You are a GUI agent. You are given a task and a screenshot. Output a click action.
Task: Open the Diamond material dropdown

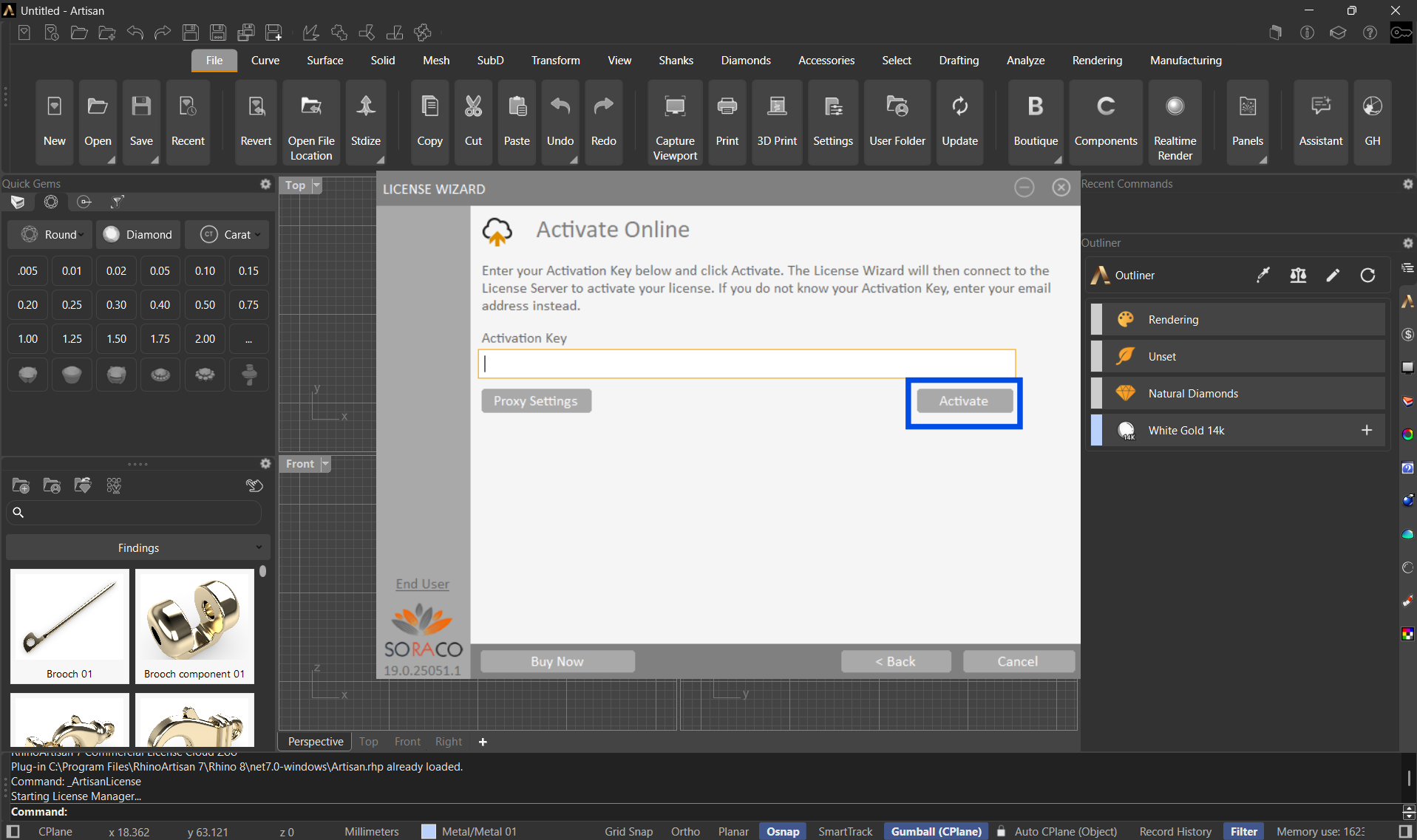138,234
